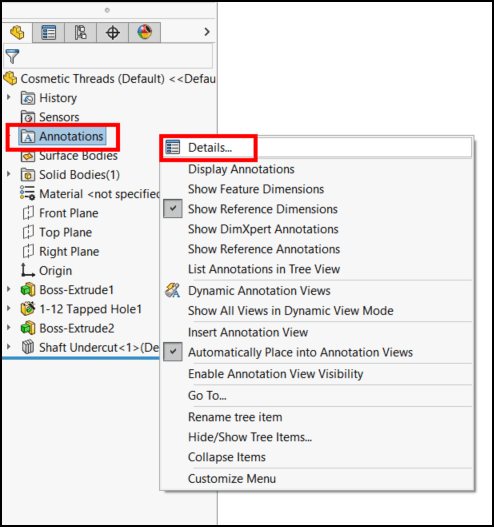Expand the Boss-Extrude2 feature
Viewport: 494px width, 527px height.
tap(9, 327)
